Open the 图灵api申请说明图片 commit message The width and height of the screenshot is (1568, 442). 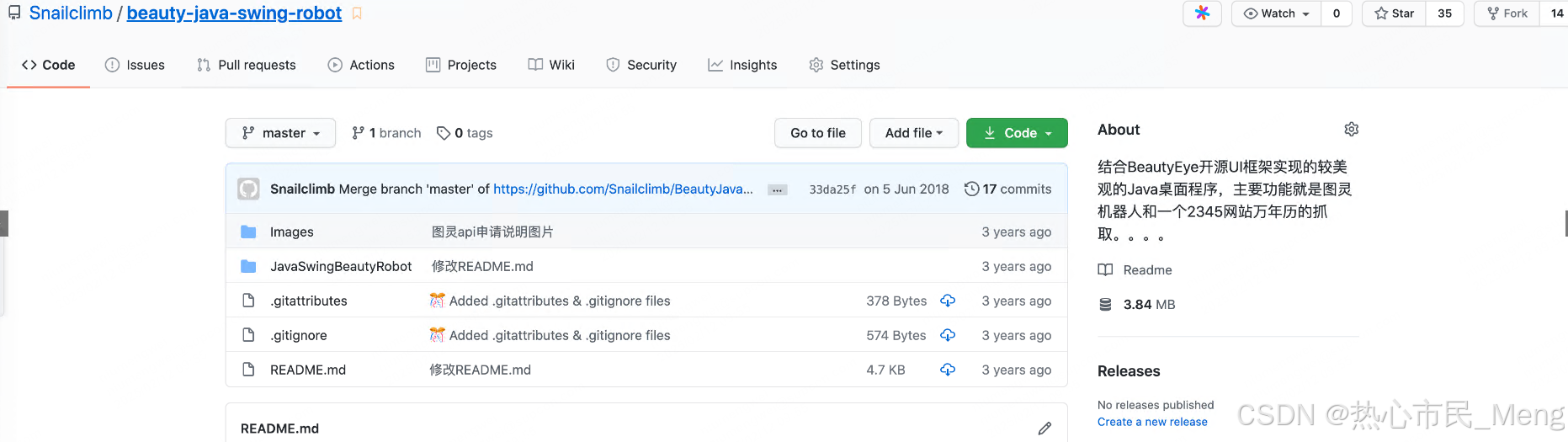click(492, 232)
